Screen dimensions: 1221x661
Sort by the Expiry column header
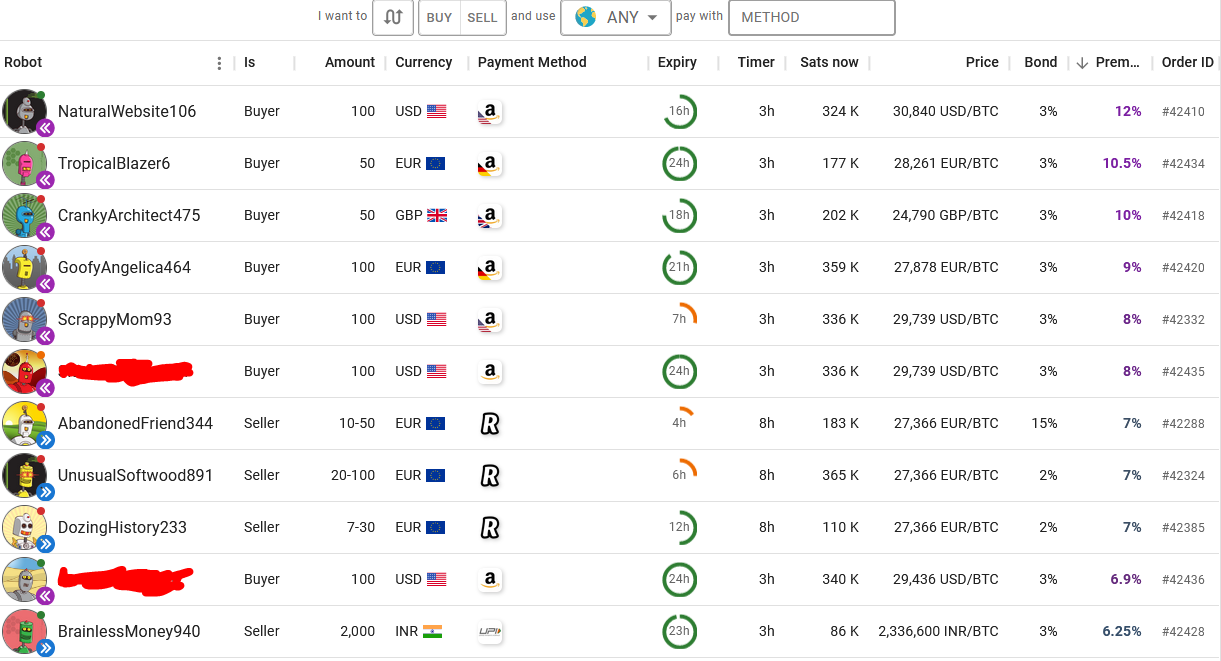[x=677, y=62]
